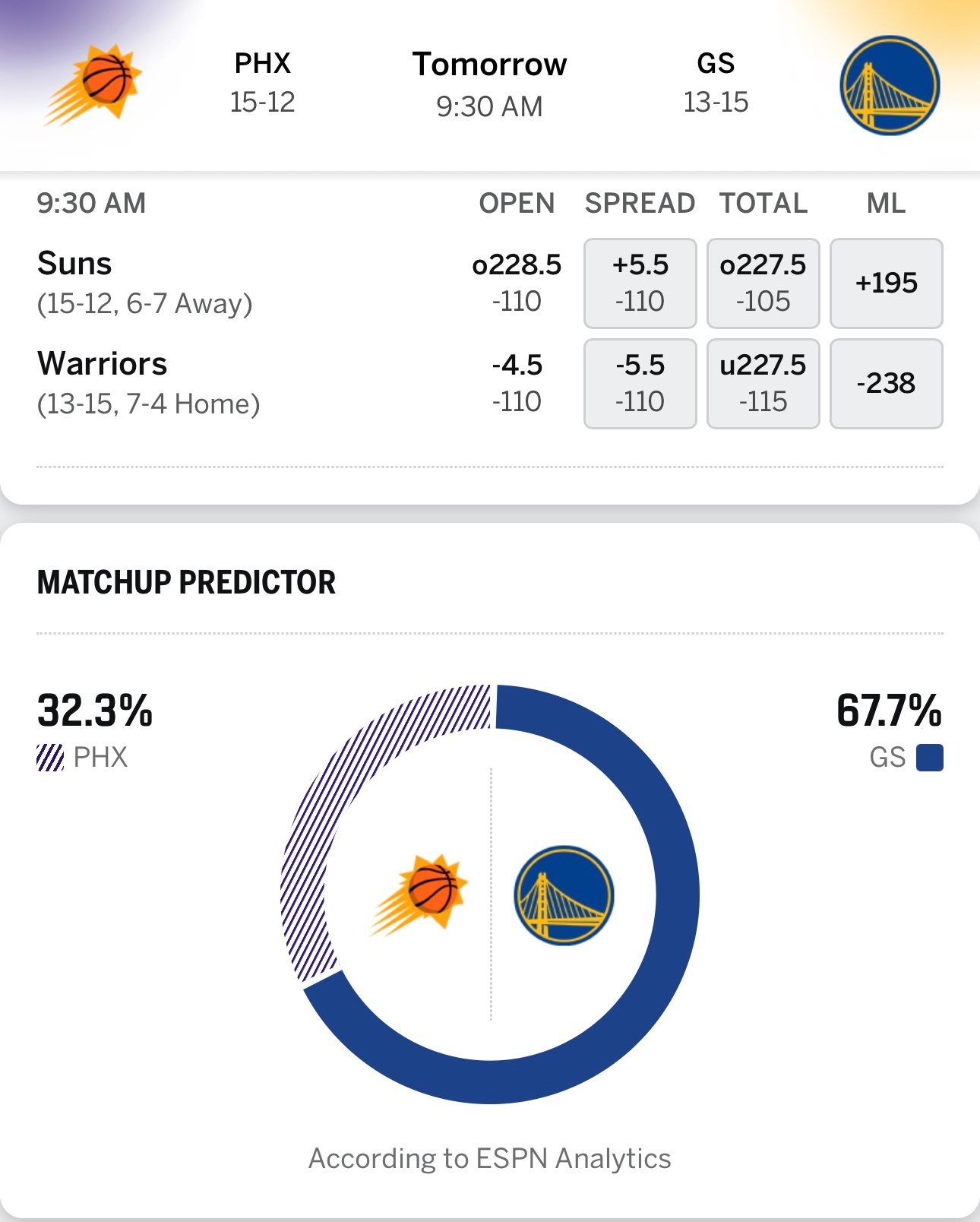This screenshot has height=1222, width=980.
Task: Tap the PHX team abbreviation in header
Action: 262,64
